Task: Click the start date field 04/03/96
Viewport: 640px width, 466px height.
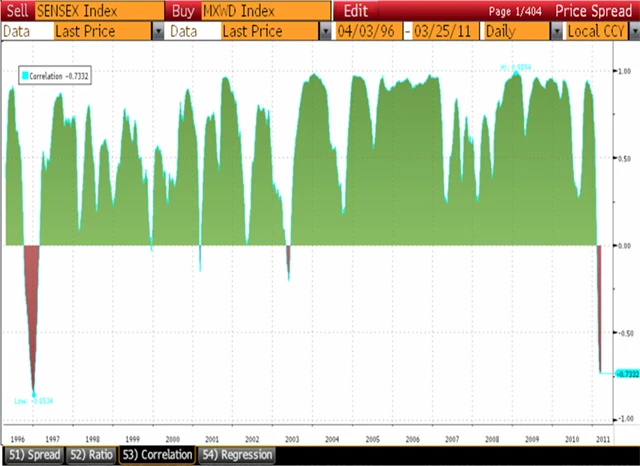Action: pos(369,31)
